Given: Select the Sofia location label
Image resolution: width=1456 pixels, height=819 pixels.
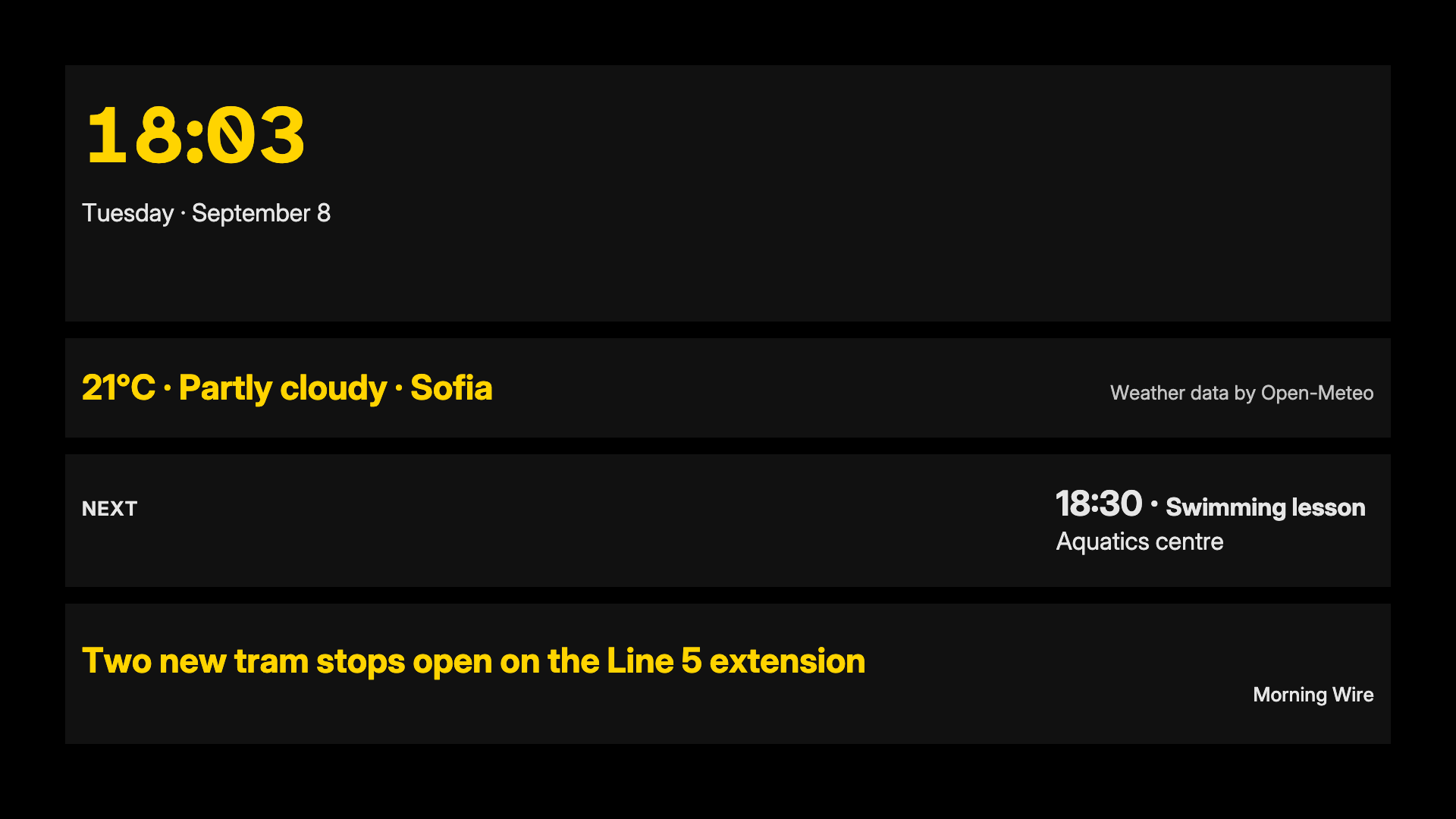Looking at the screenshot, I should (451, 388).
